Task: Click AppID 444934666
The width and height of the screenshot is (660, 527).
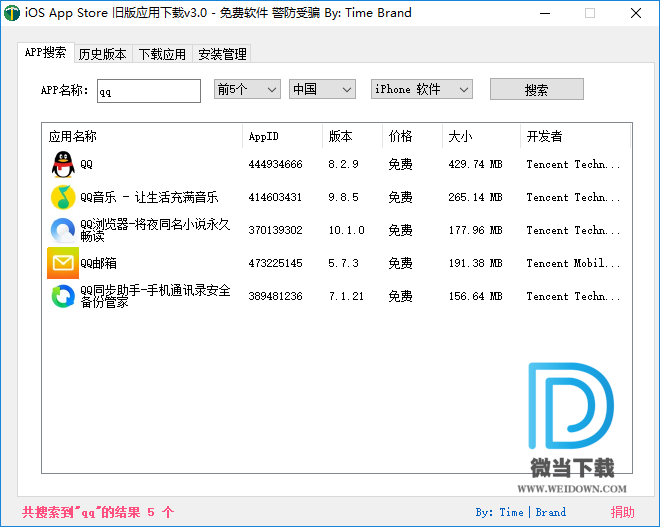Action: click(275, 164)
